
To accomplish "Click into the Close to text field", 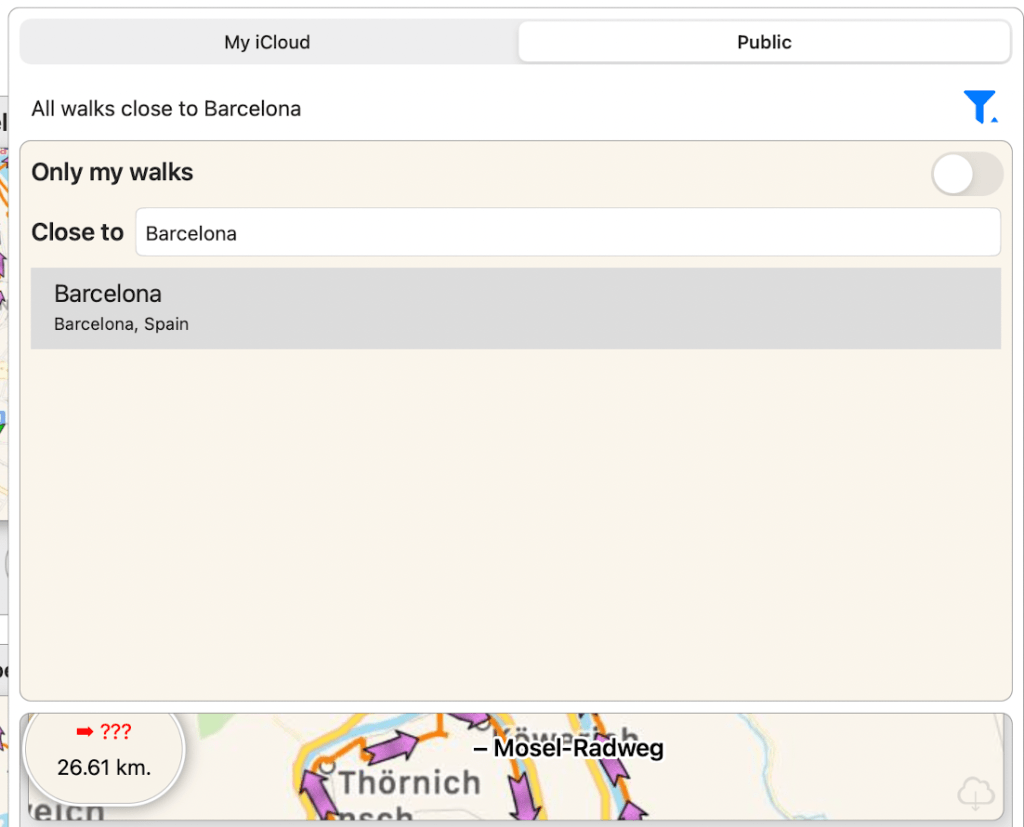I will click(x=567, y=233).
